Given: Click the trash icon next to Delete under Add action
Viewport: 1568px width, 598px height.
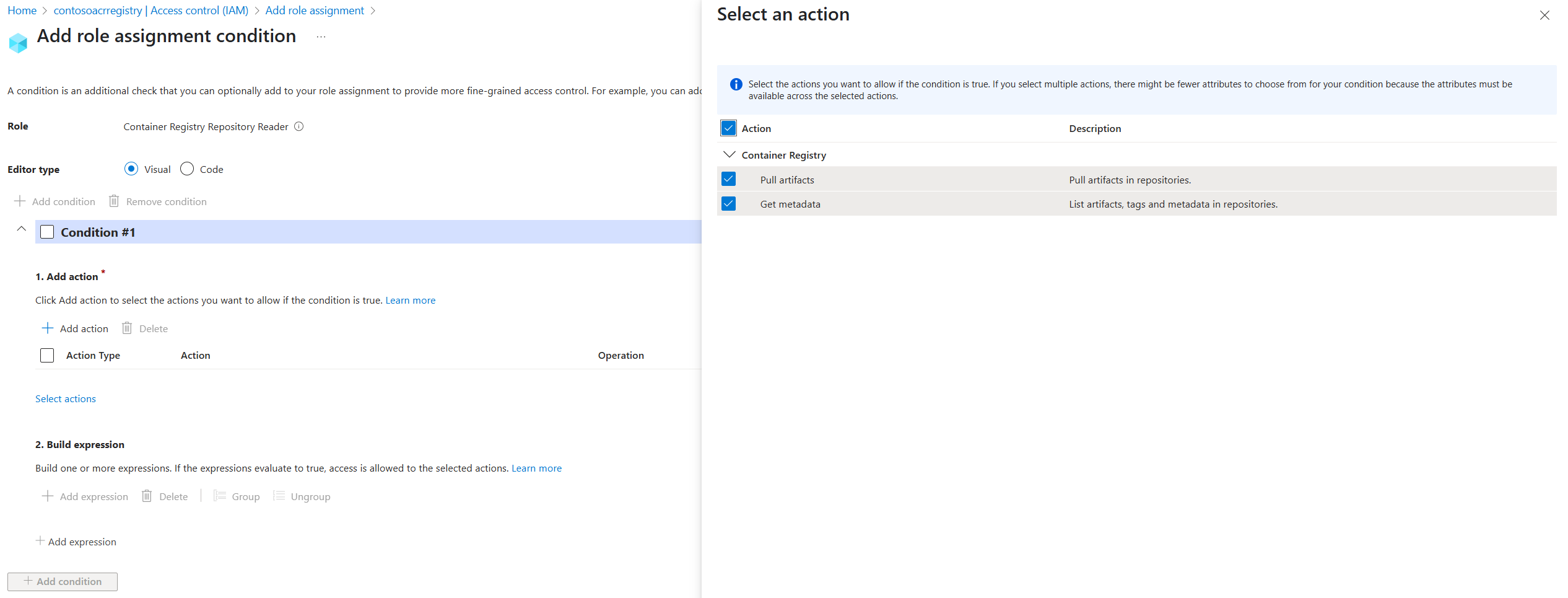Looking at the screenshot, I should [127, 328].
